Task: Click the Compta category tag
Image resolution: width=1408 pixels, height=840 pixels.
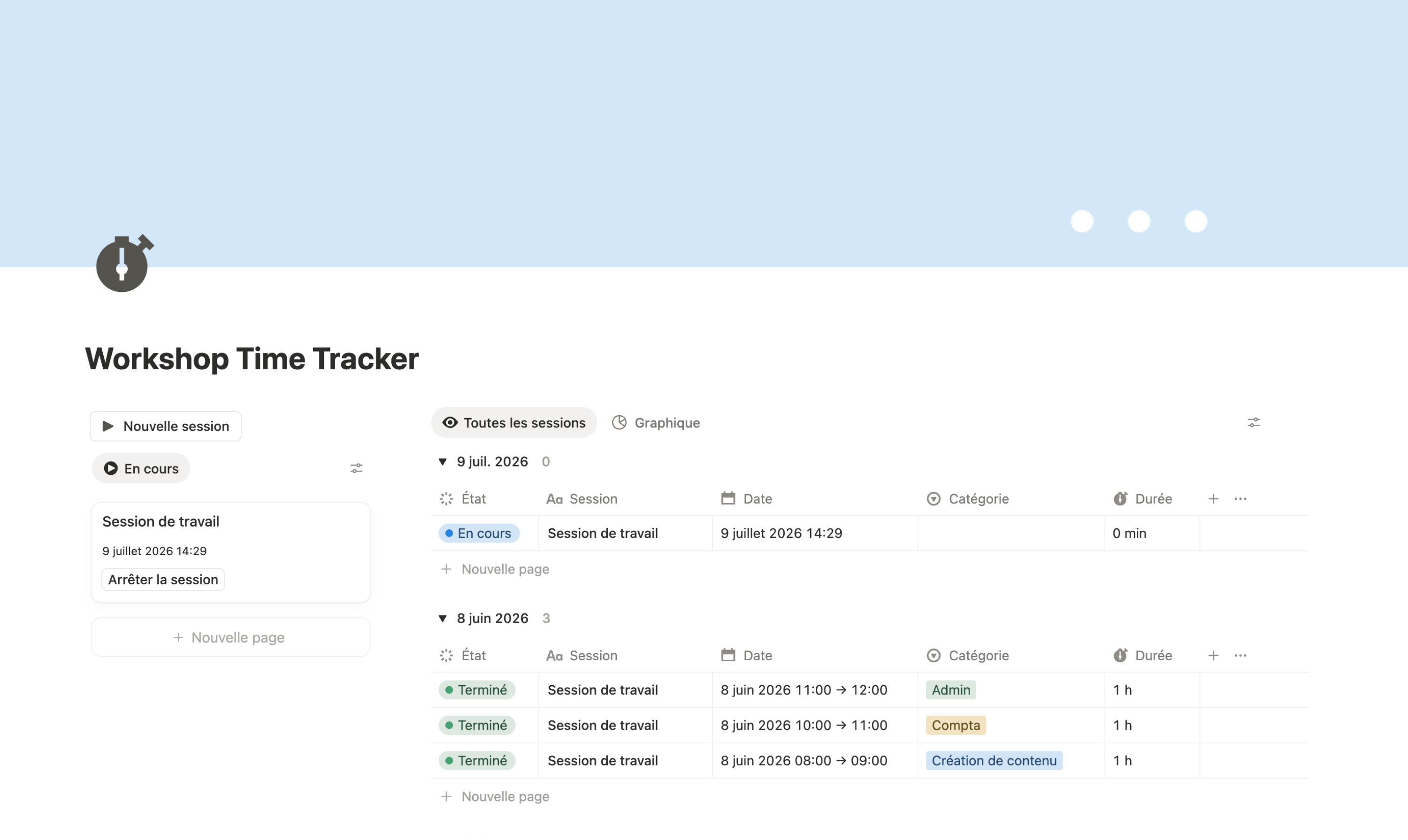Action: 956,725
